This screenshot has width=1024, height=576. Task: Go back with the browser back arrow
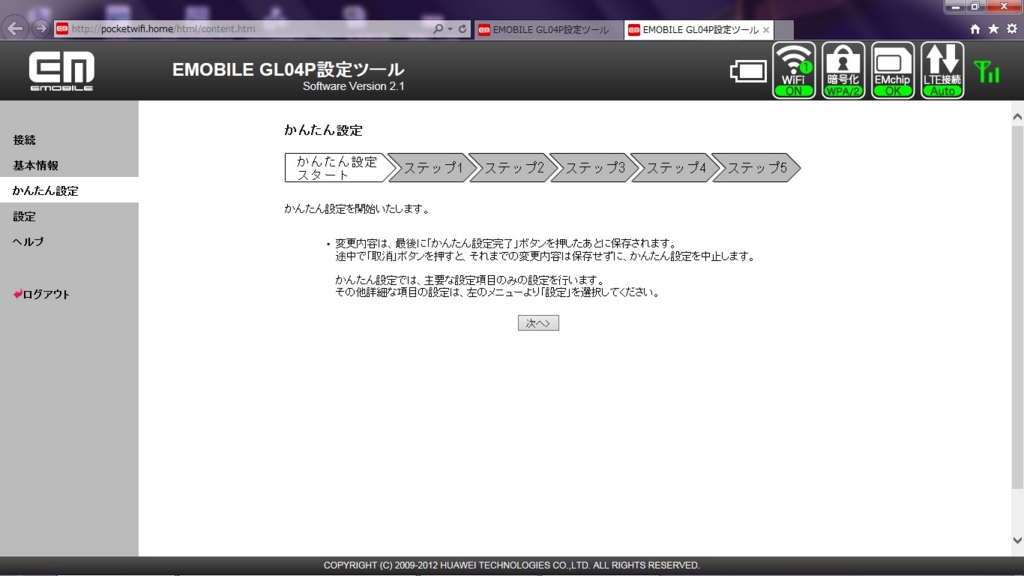click(15, 28)
